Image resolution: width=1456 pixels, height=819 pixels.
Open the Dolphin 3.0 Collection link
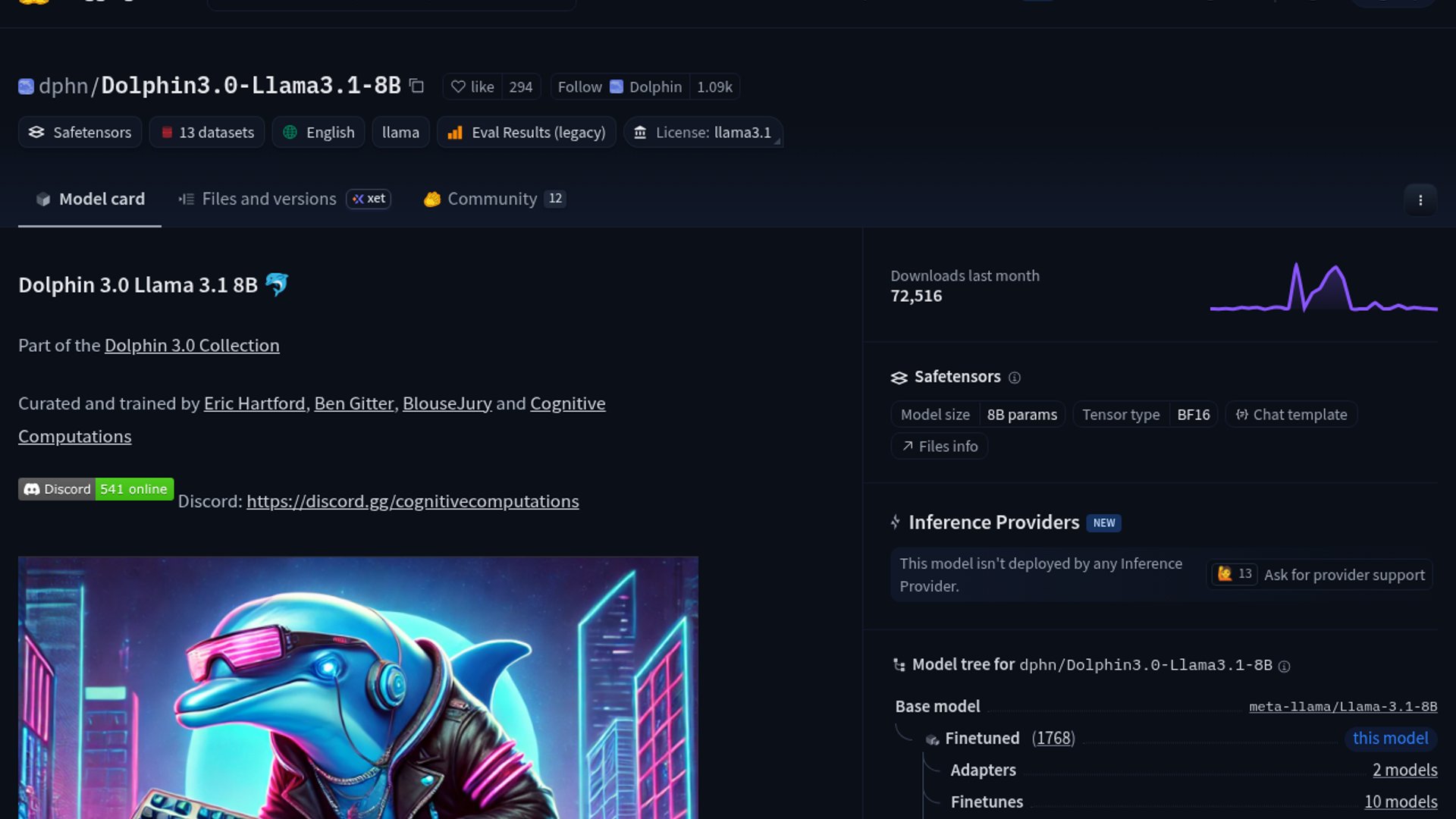191,345
